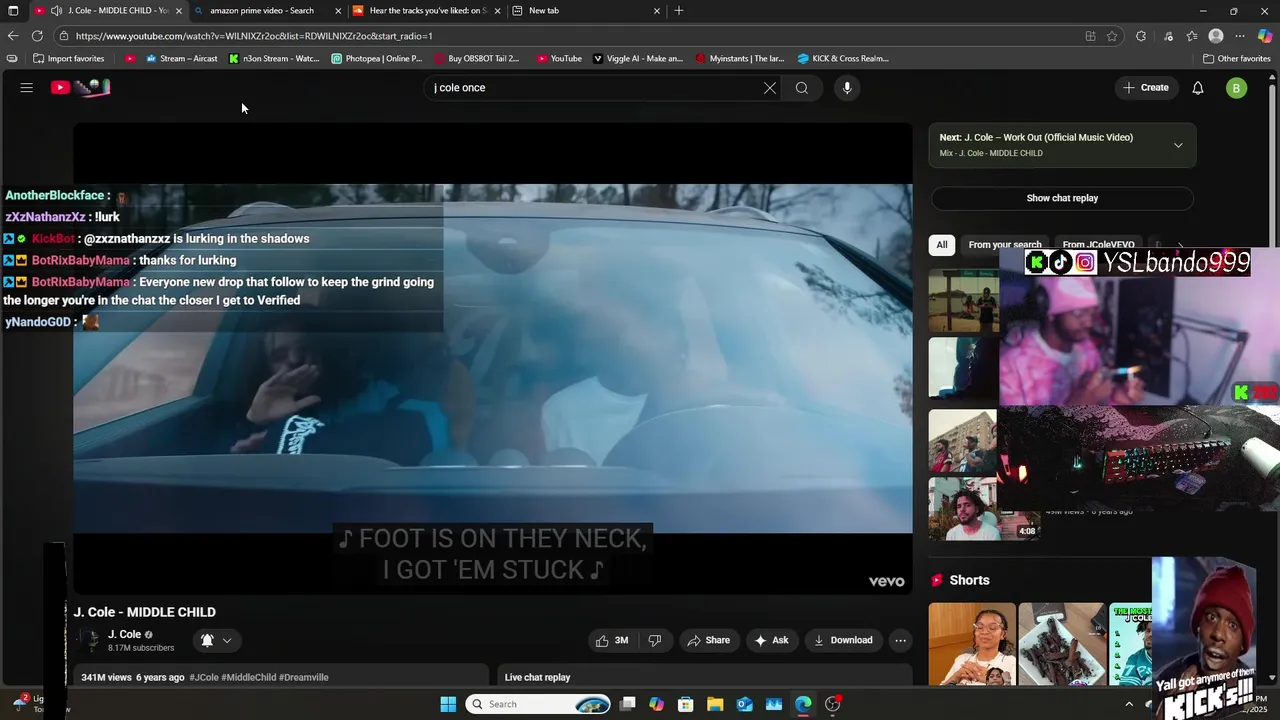Open Other favorites folder
1280x720 pixels.
tap(1236, 58)
